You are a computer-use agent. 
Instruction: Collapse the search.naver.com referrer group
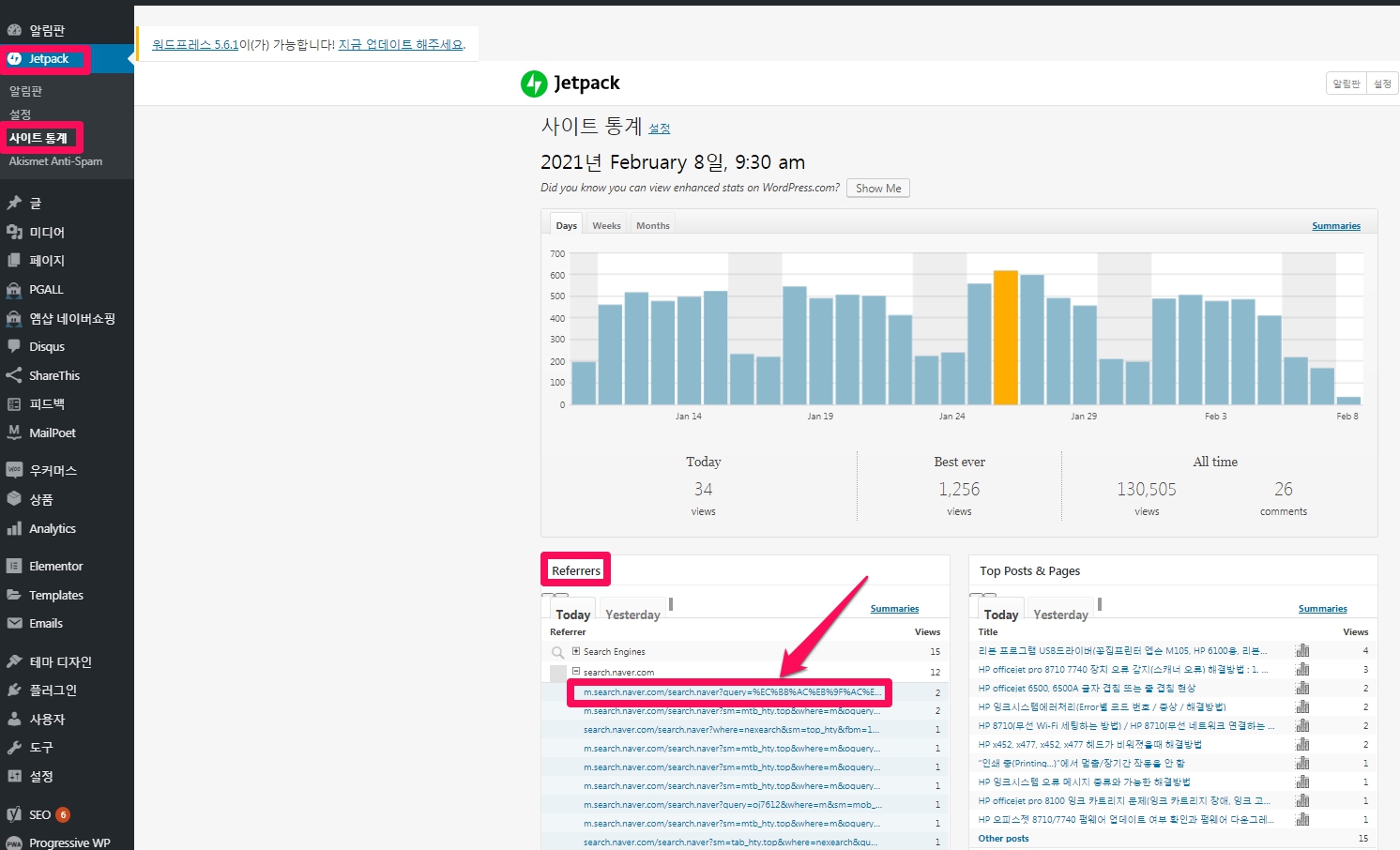(x=576, y=672)
